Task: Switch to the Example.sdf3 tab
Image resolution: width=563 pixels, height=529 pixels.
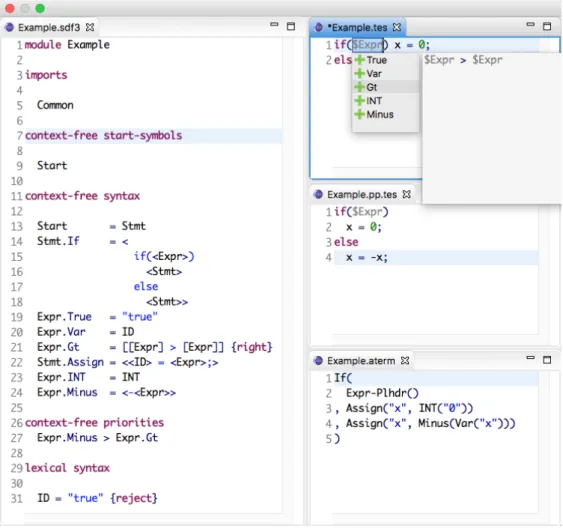Action: coord(49,27)
